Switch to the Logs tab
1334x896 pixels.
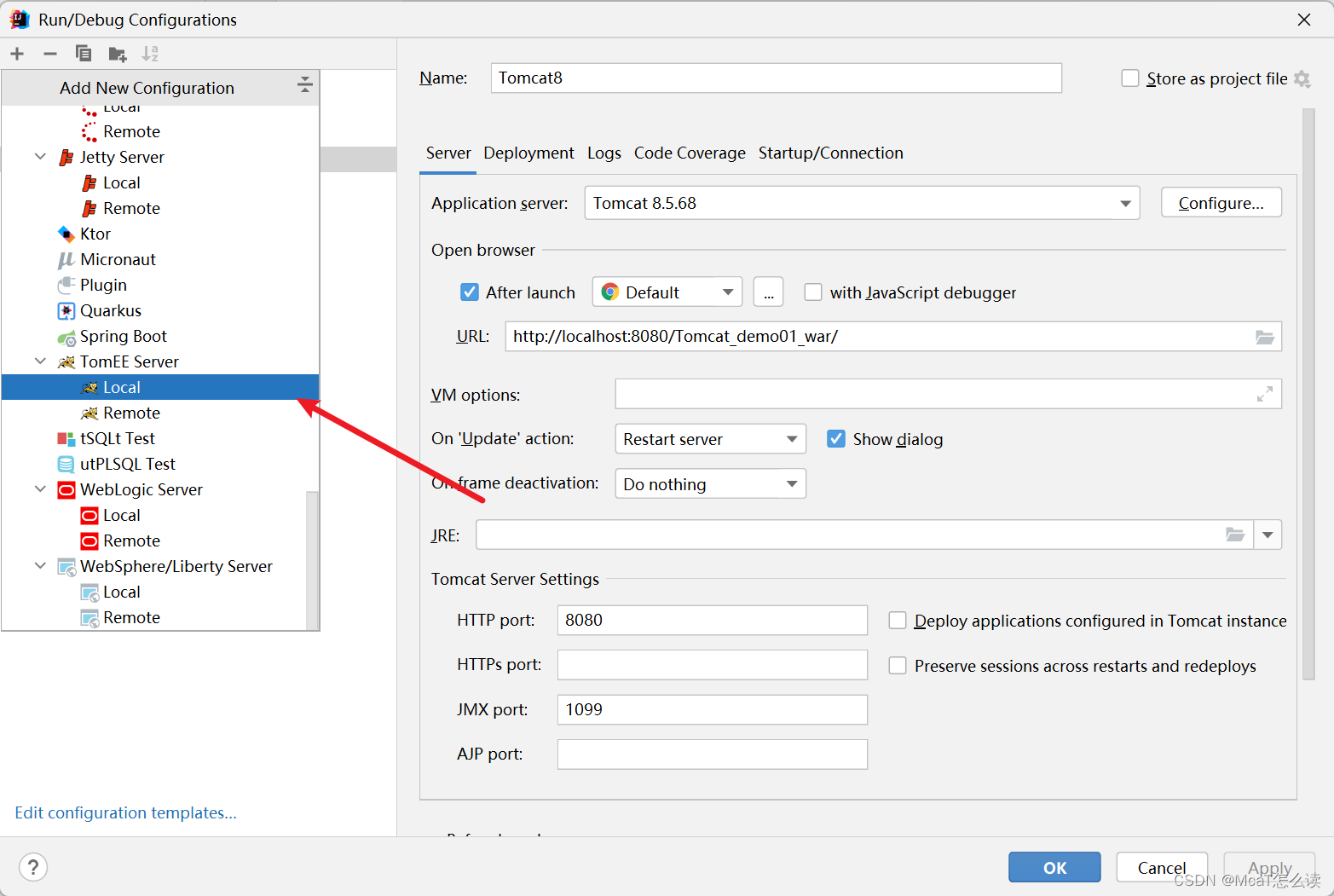coord(603,153)
